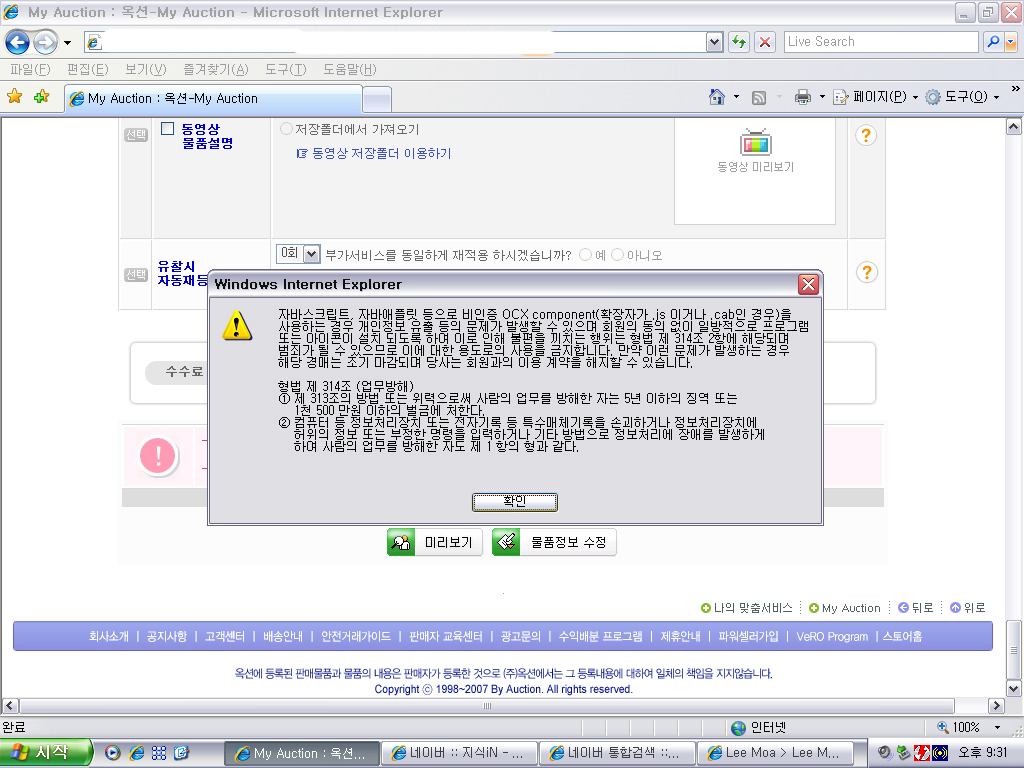
Task: Open search provider options dropdown
Action: (x=1011, y=42)
